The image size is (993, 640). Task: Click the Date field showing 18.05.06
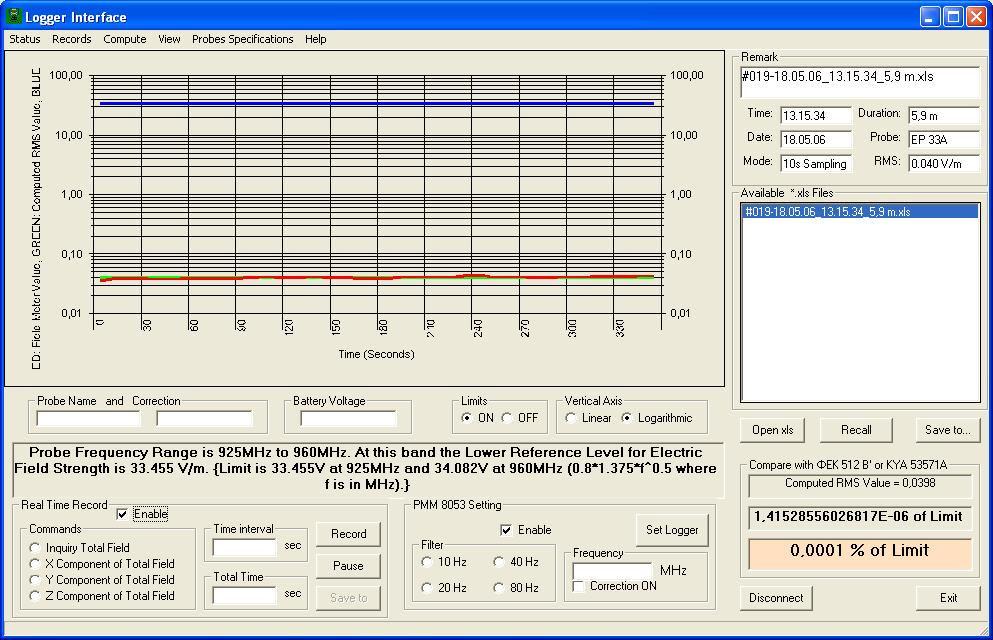816,139
